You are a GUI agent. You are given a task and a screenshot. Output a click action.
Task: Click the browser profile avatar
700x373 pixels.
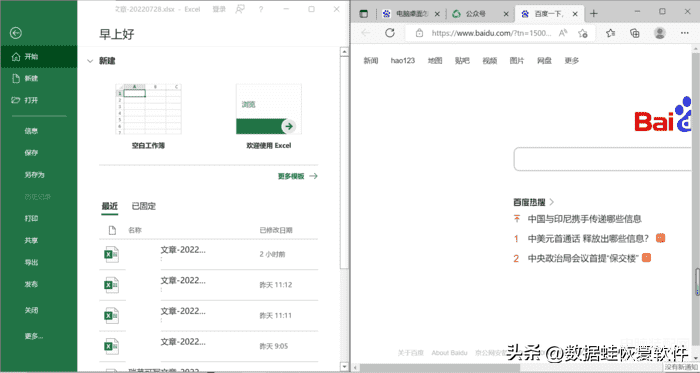660,33
